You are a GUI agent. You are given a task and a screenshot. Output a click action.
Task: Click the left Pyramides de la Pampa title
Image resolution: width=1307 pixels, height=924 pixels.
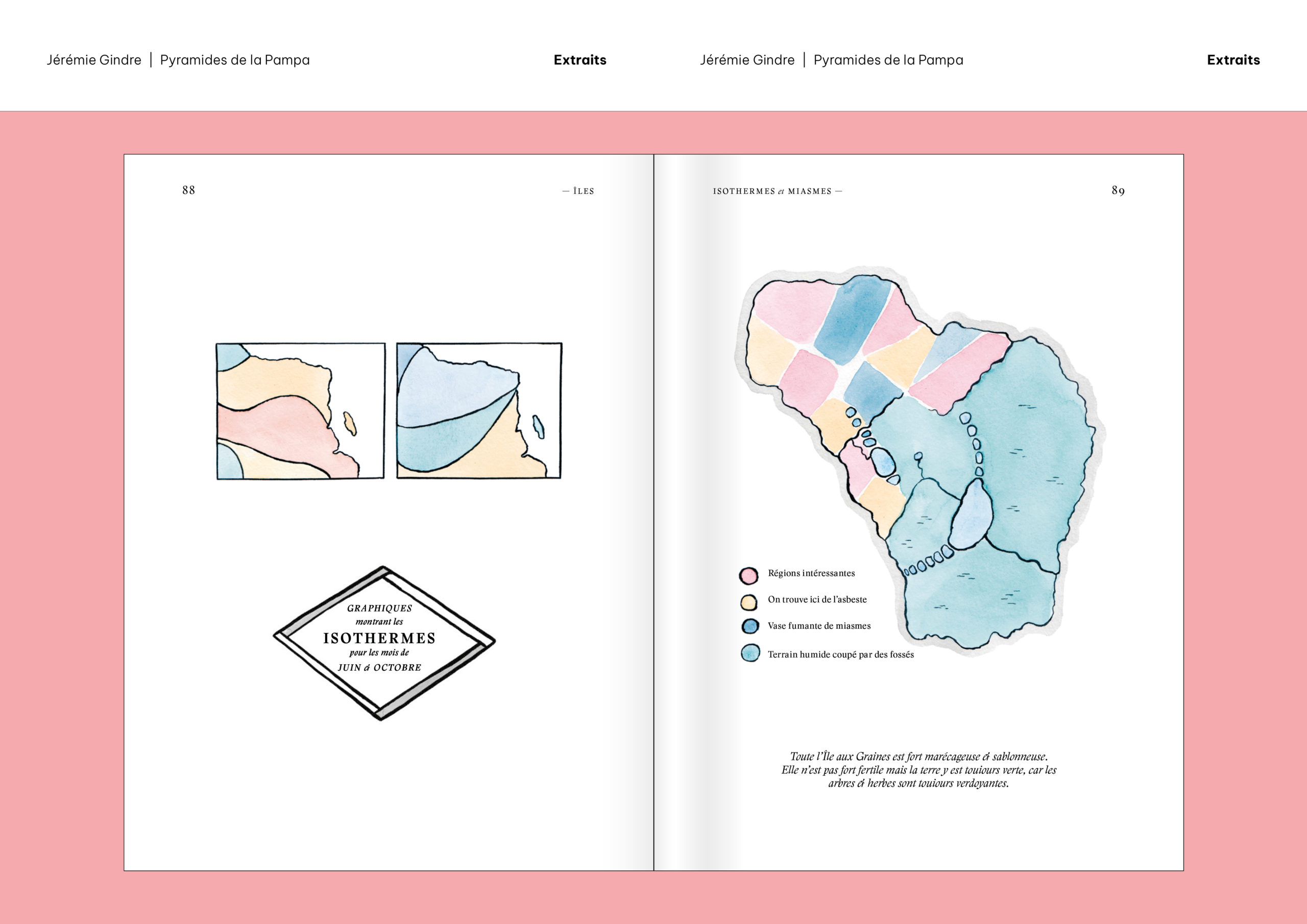point(234,60)
